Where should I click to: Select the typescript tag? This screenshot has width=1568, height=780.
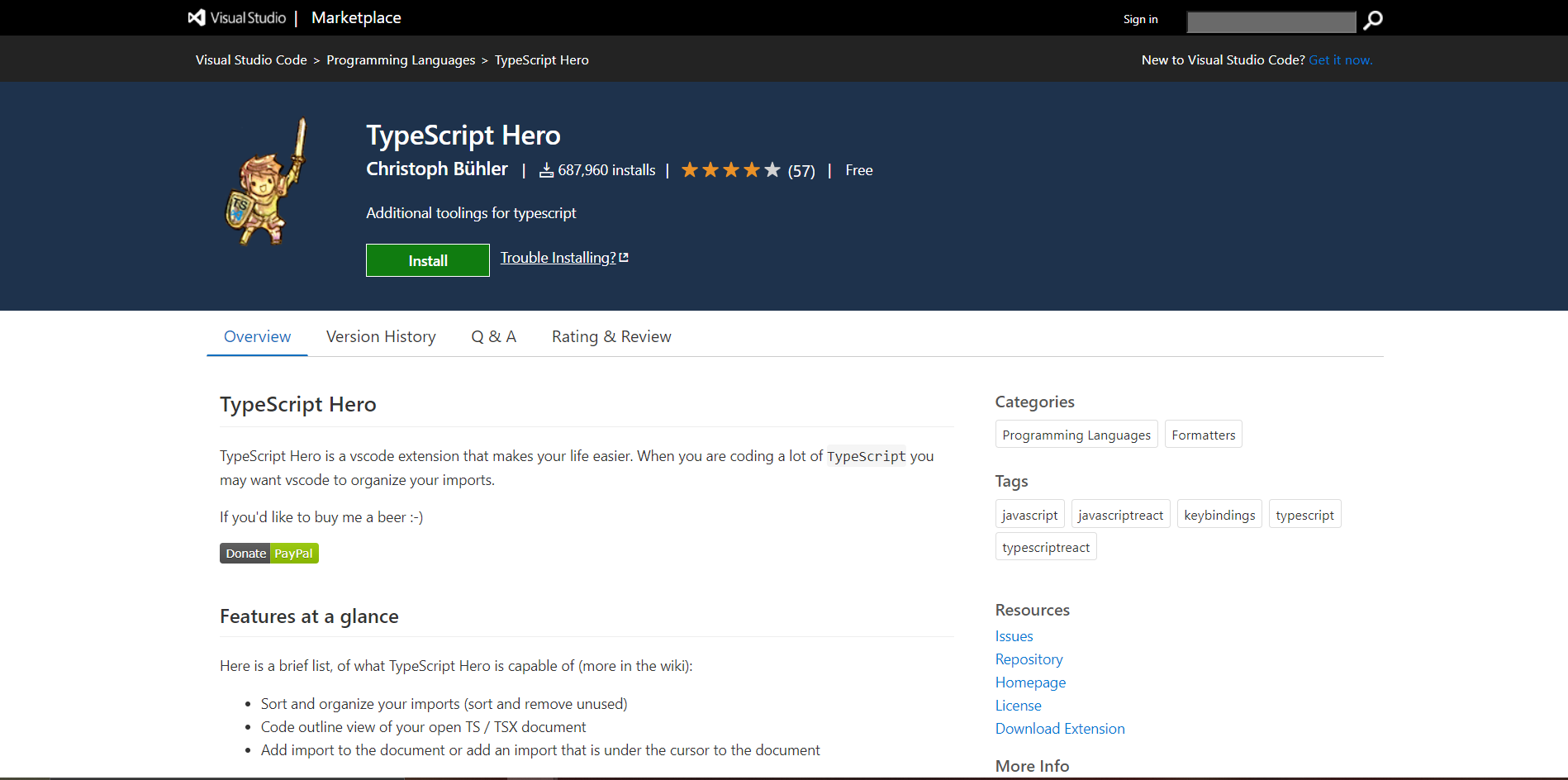coord(1304,514)
